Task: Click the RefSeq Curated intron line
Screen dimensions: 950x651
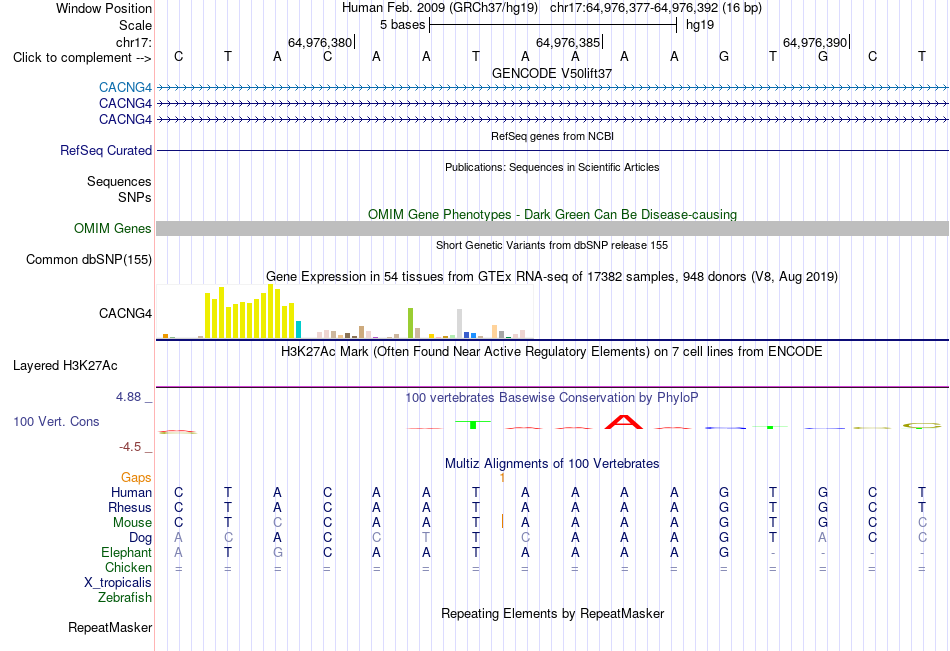Action: (552, 150)
